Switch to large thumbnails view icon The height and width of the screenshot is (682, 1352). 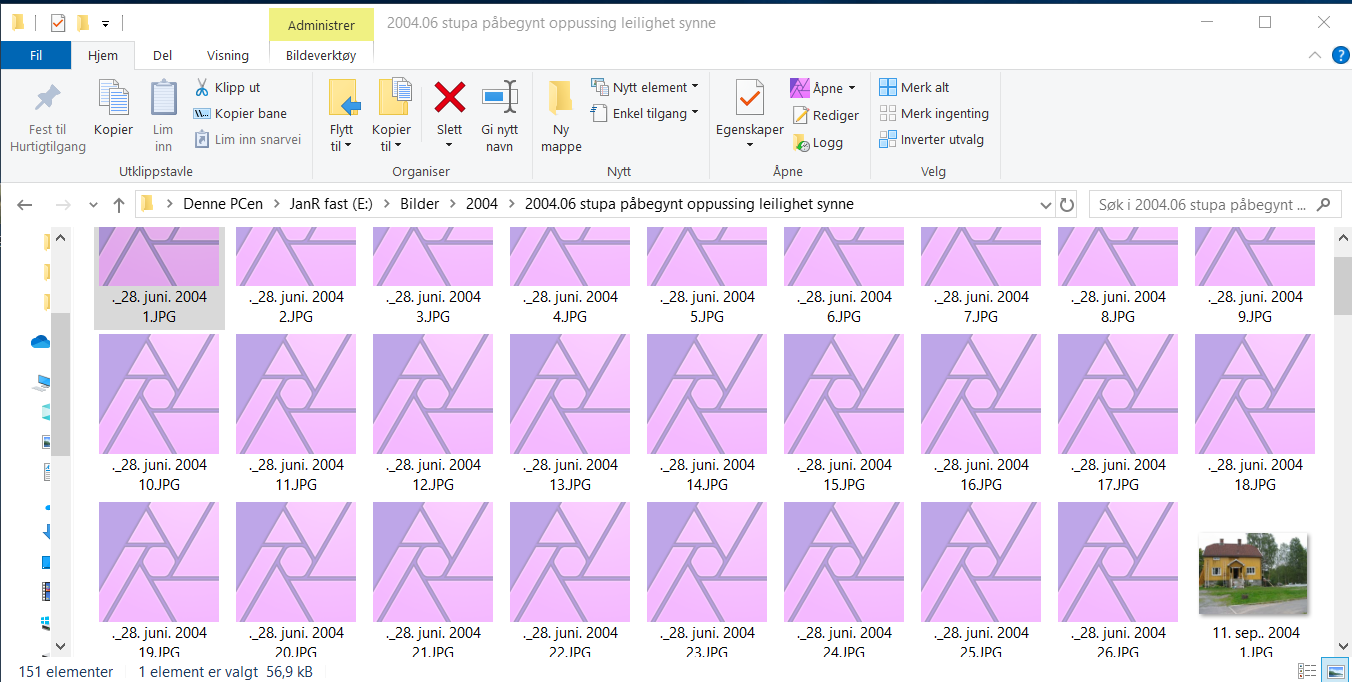pyautogui.click(x=1334, y=671)
